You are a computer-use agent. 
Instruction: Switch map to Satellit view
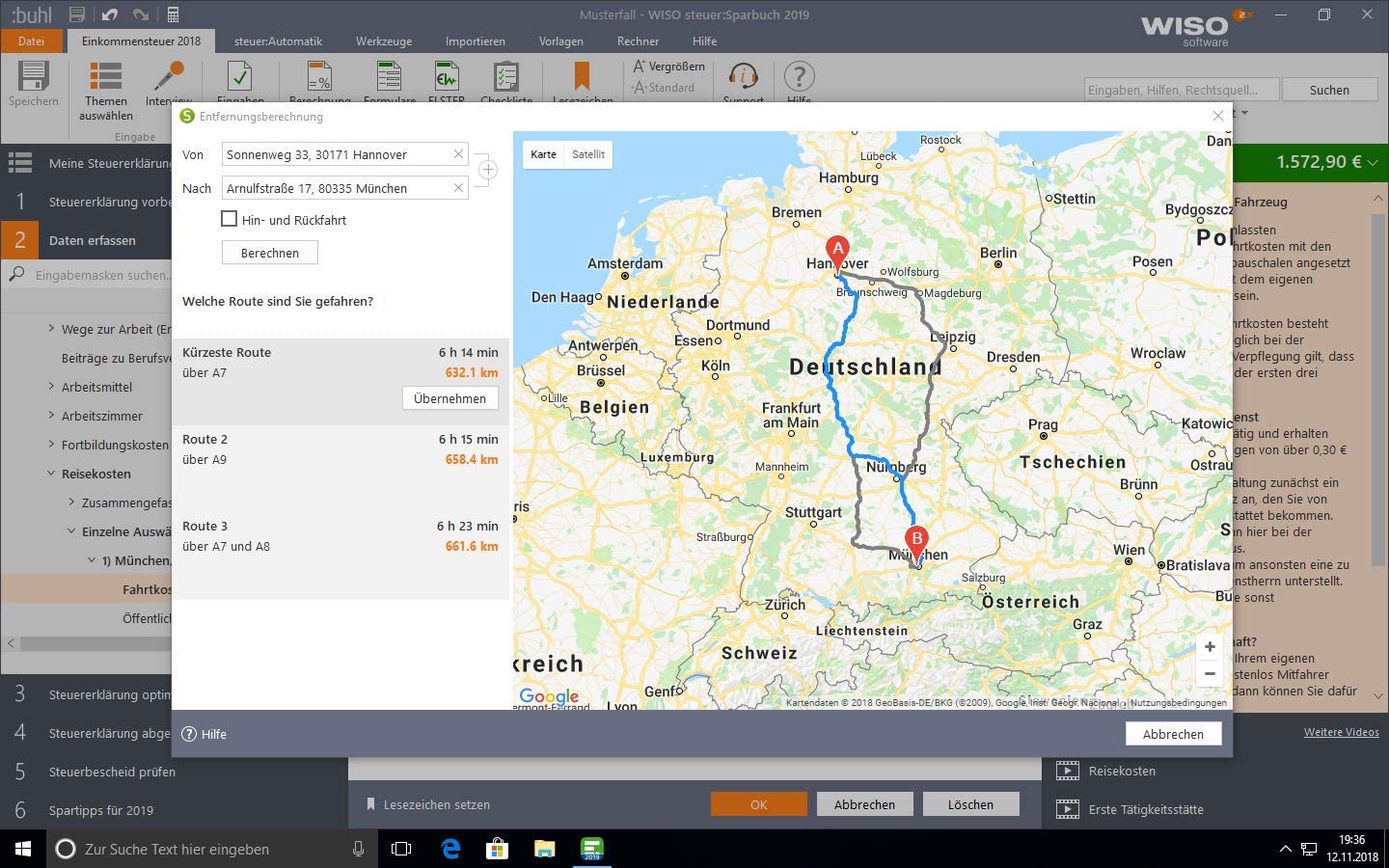587,154
